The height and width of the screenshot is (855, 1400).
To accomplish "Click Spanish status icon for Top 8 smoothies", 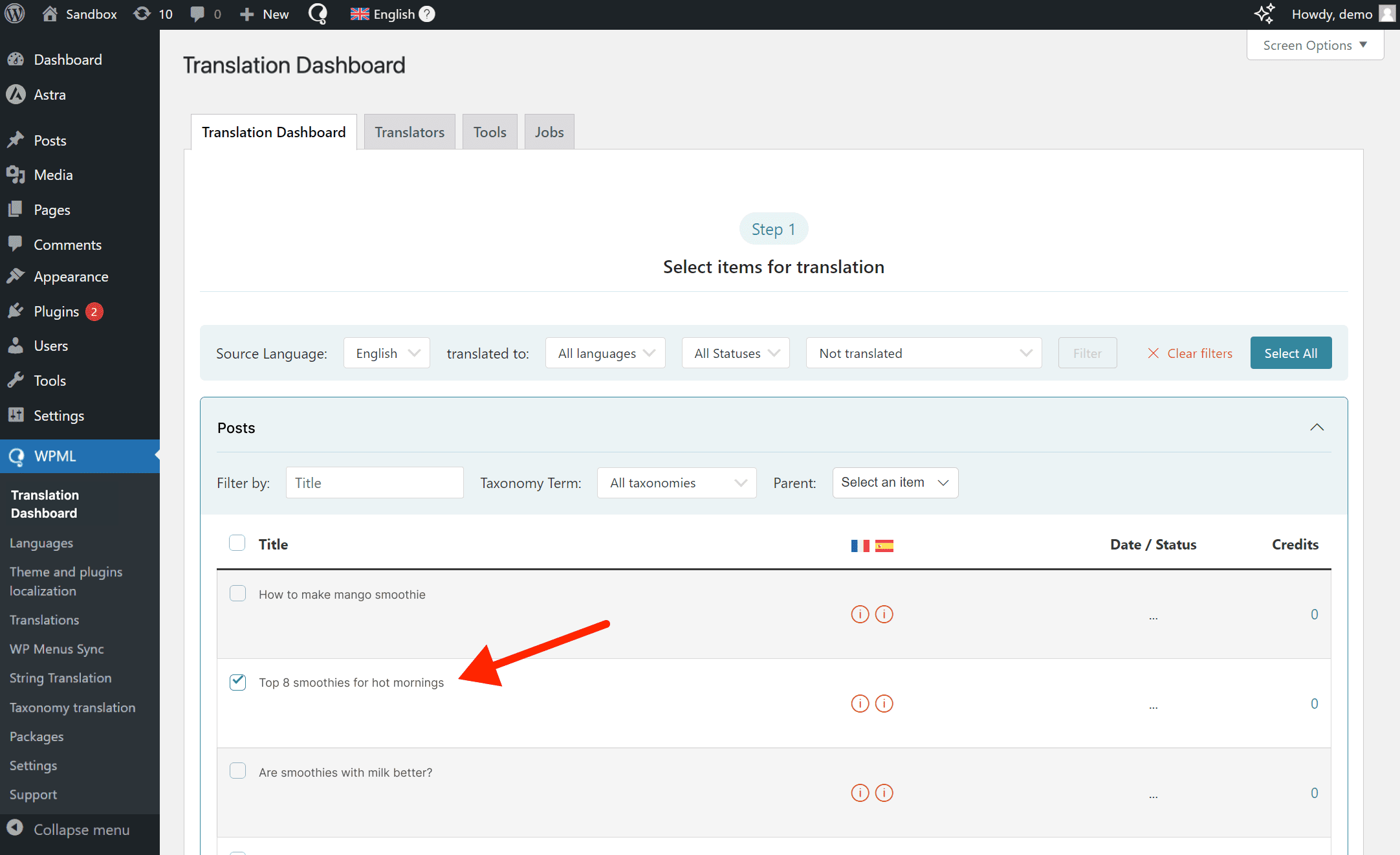I will (x=884, y=704).
